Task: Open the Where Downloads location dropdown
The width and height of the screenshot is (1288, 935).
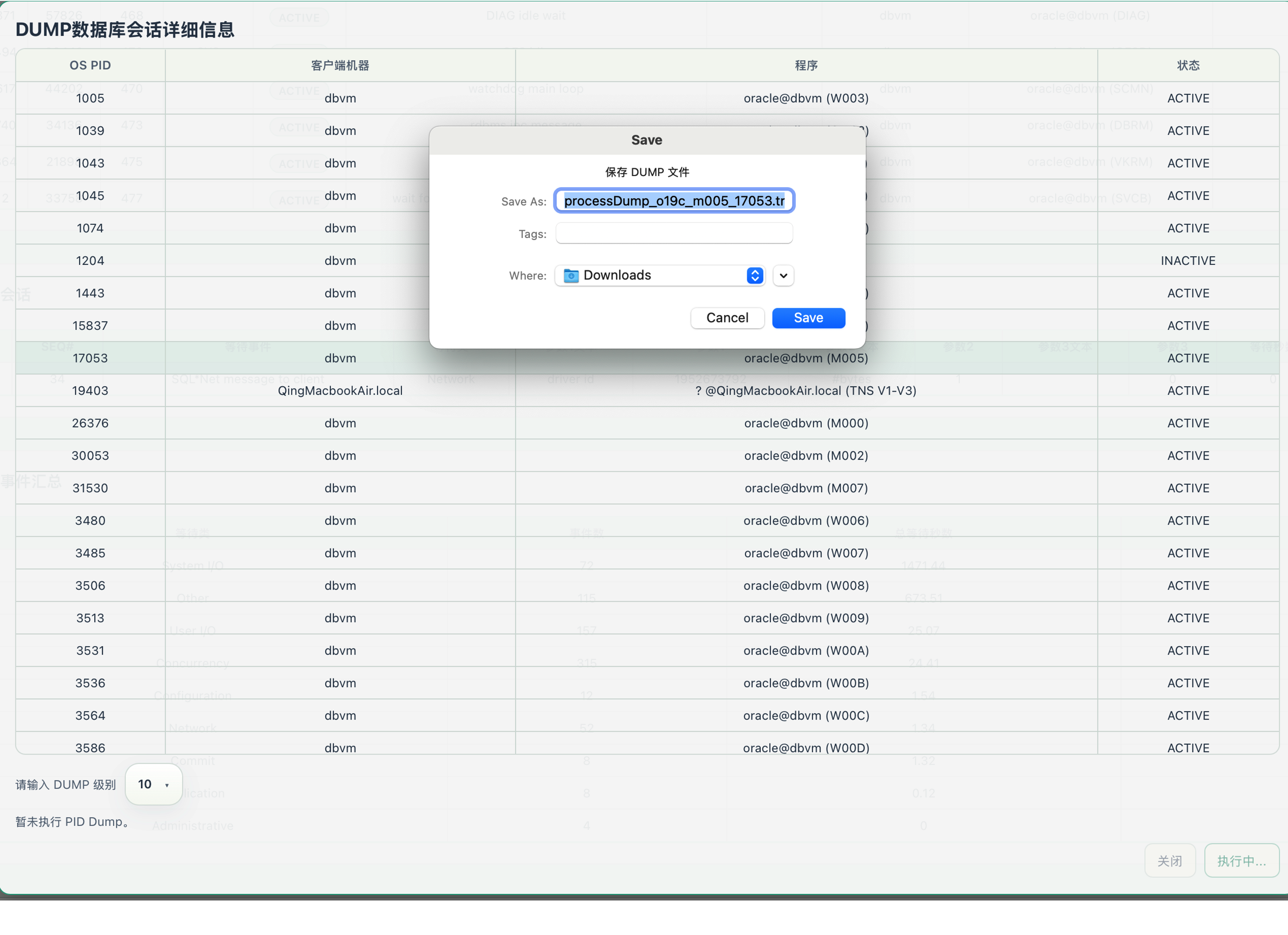Action: [x=660, y=276]
